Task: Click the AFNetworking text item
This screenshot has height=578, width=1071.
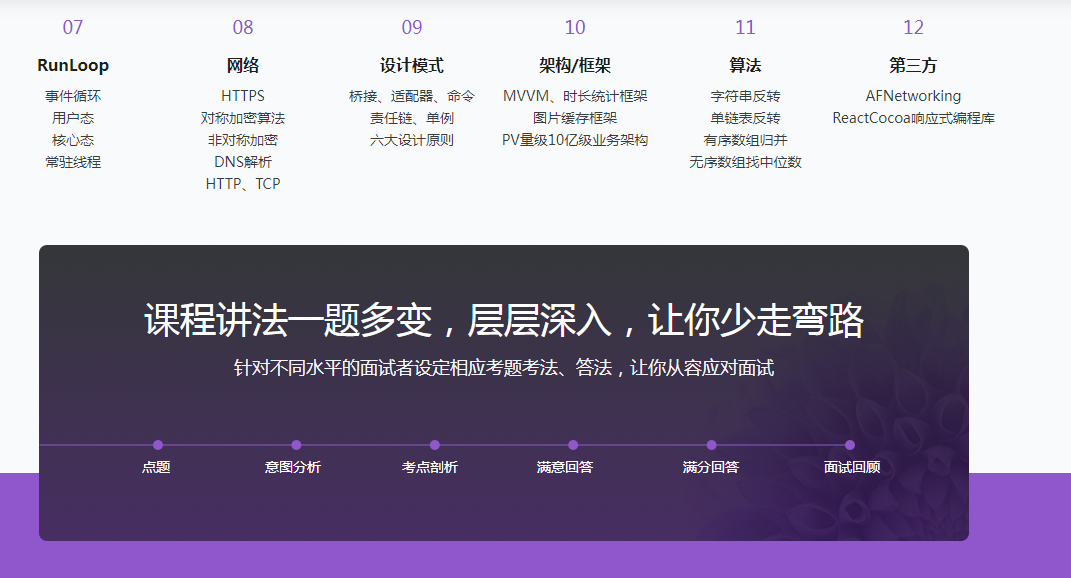Action: point(913,96)
